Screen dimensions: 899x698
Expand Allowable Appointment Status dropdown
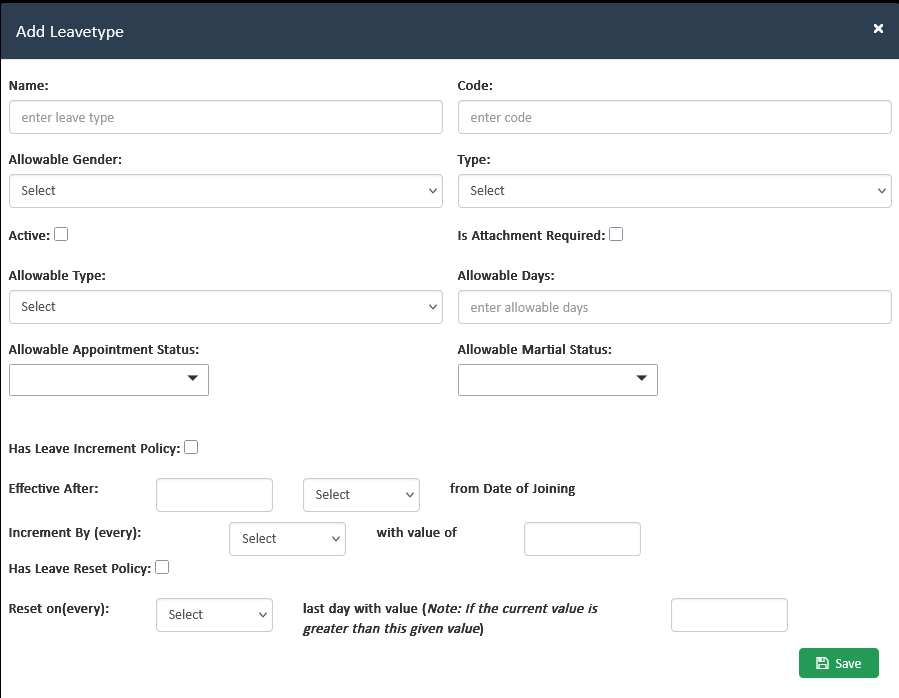(109, 380)
